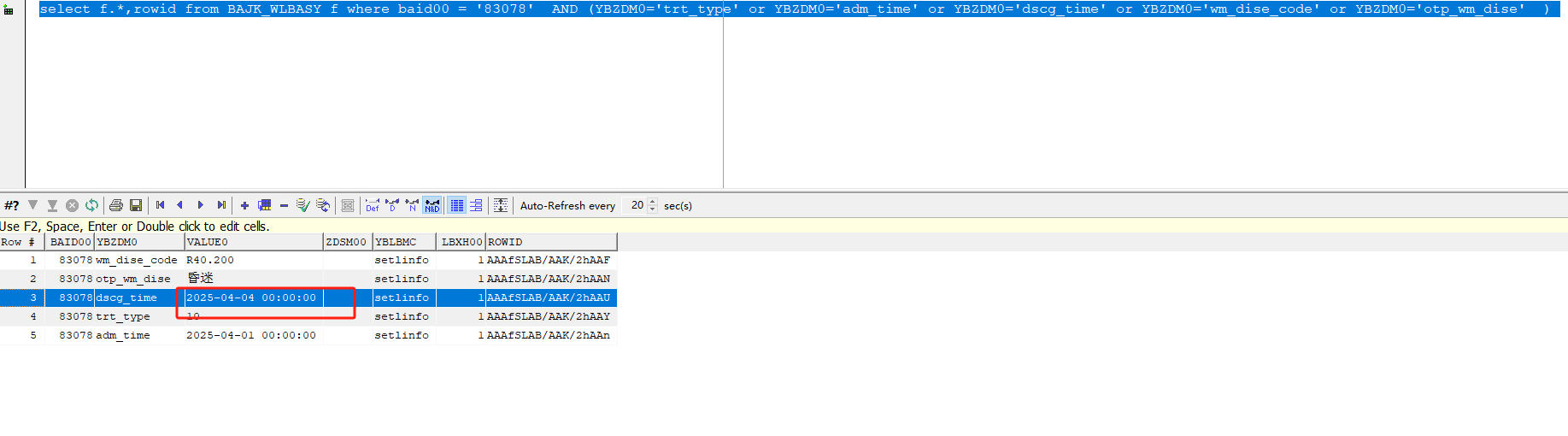Choose the Def column header display
1568x436 pixels.
tap(373, 205)
